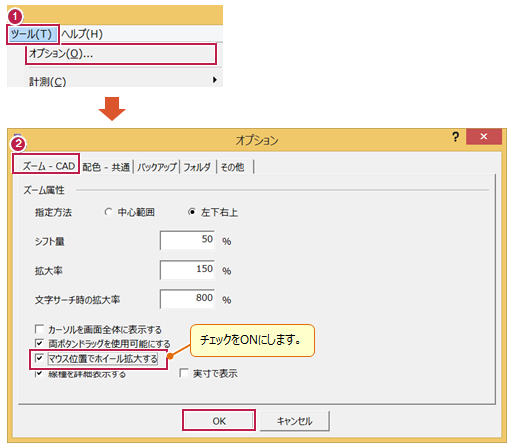The height and width of the screenshot is (447, 512).
Task: Switch to the ズーム - CAD tab
Action: [46, 166]
